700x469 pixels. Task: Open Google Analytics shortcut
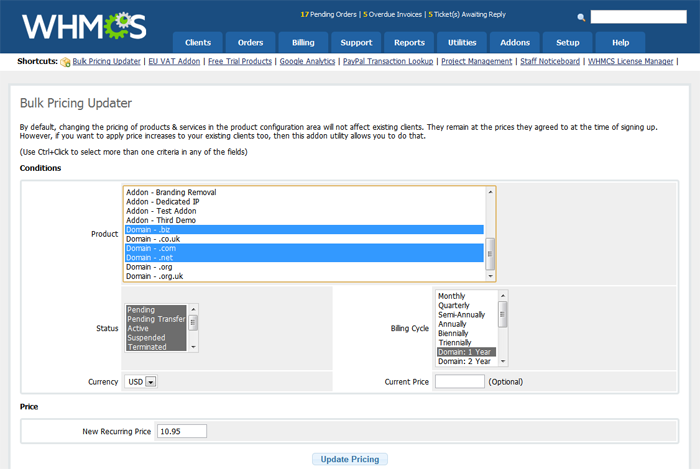tap(307, 61)
